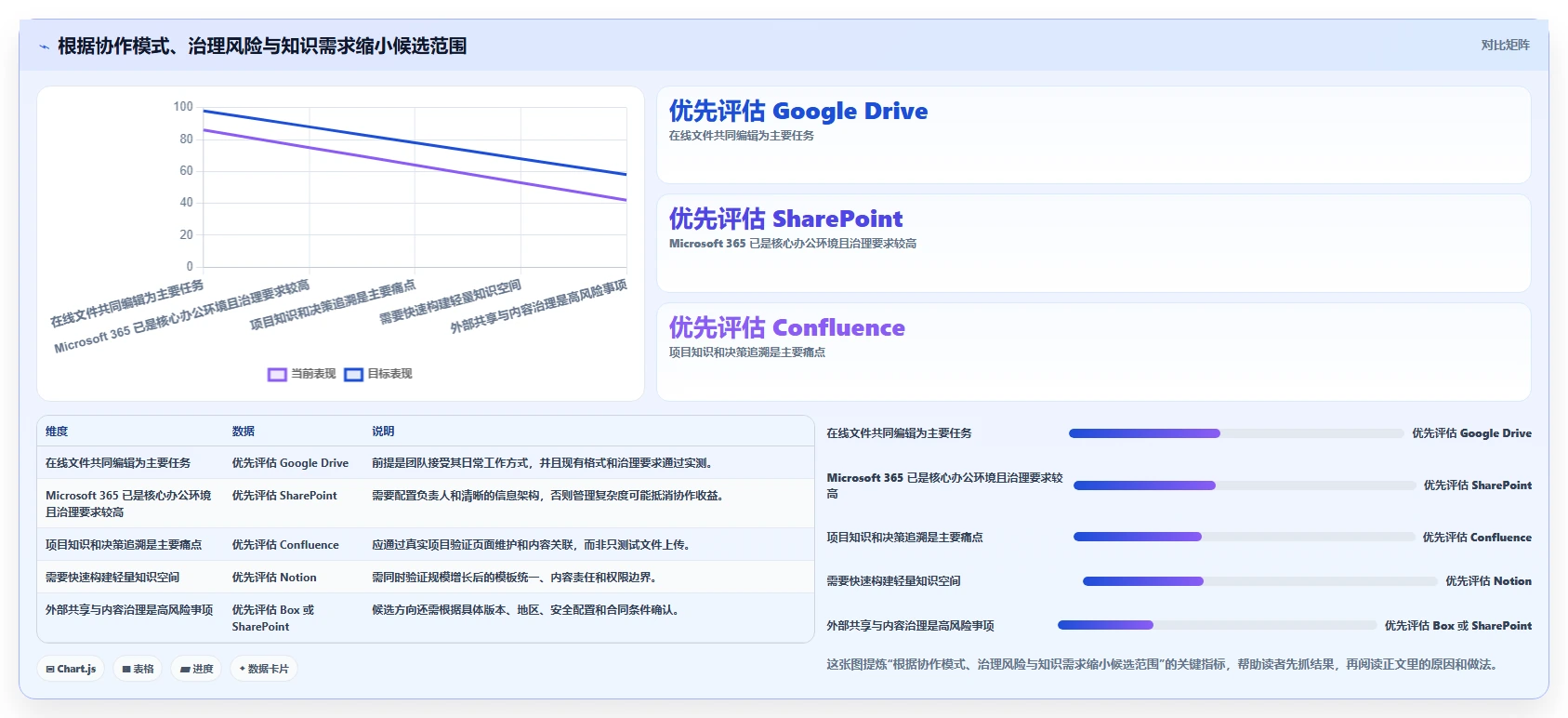Click the subtitle under the Confluence card heading
The image size is (1568, 718).
tap(747, 352)
